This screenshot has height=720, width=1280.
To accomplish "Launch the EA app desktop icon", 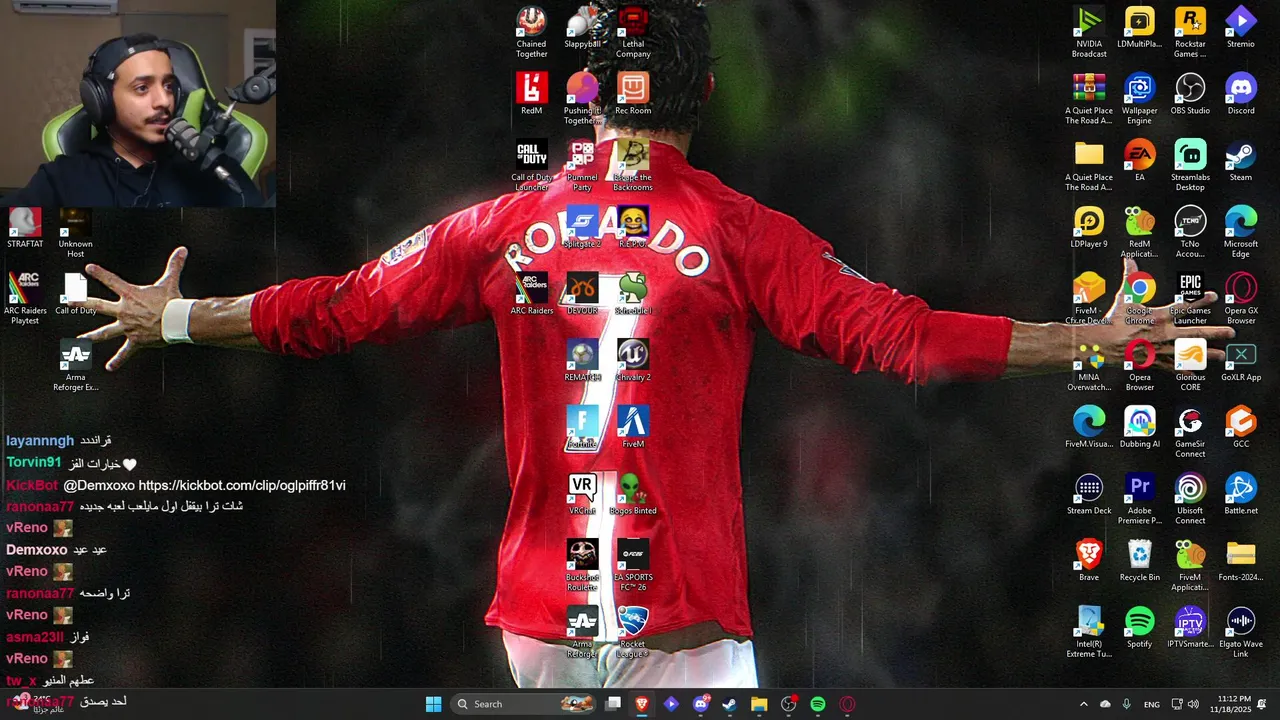I will (1140, 161).
